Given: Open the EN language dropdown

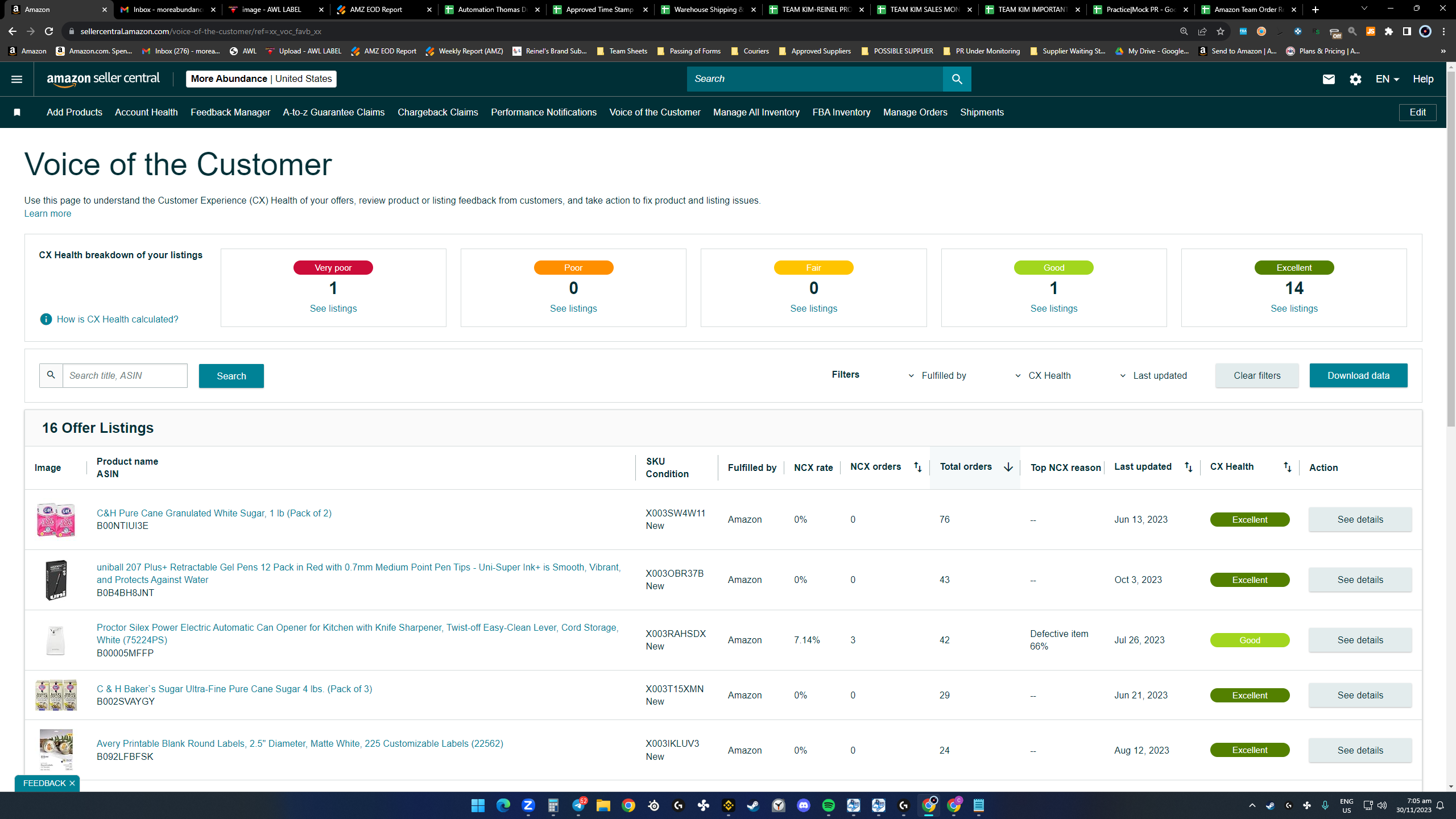Looking at the screenshot, I should (x=1387, y=79).
